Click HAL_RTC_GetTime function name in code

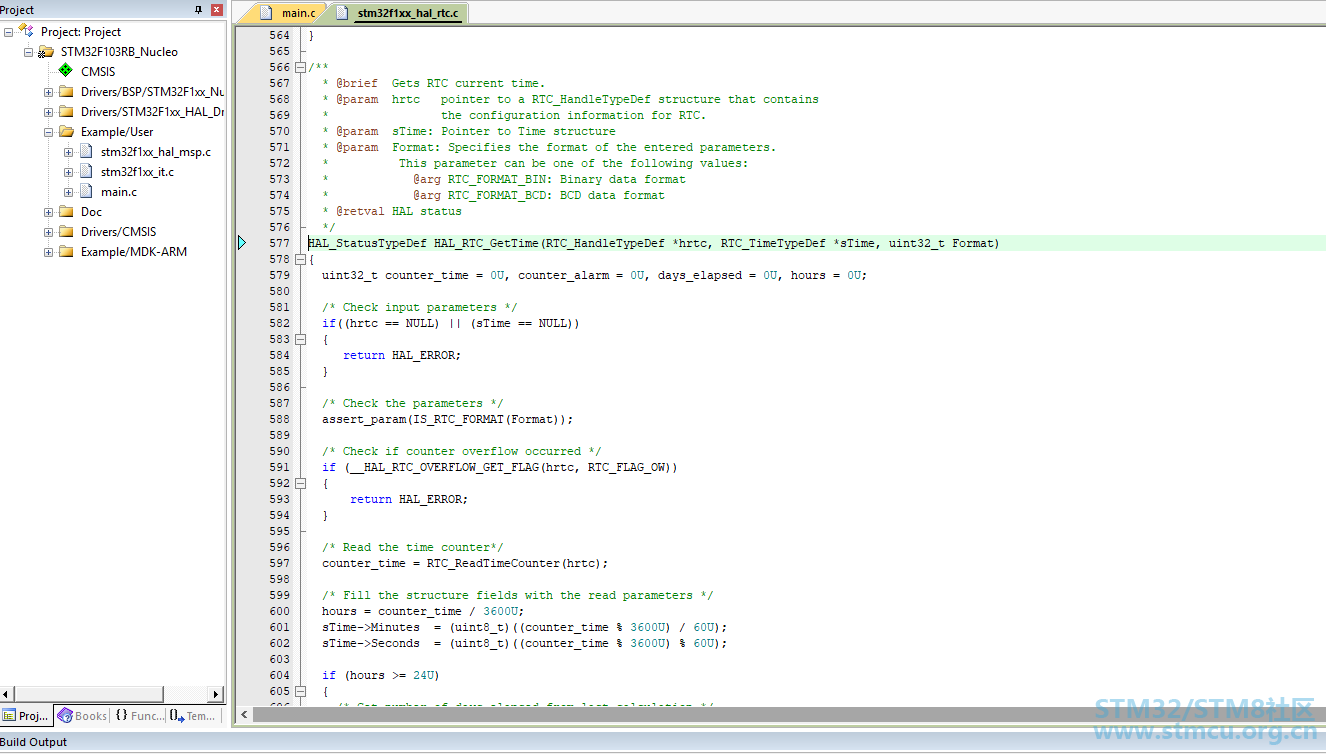tap(486, 243)
